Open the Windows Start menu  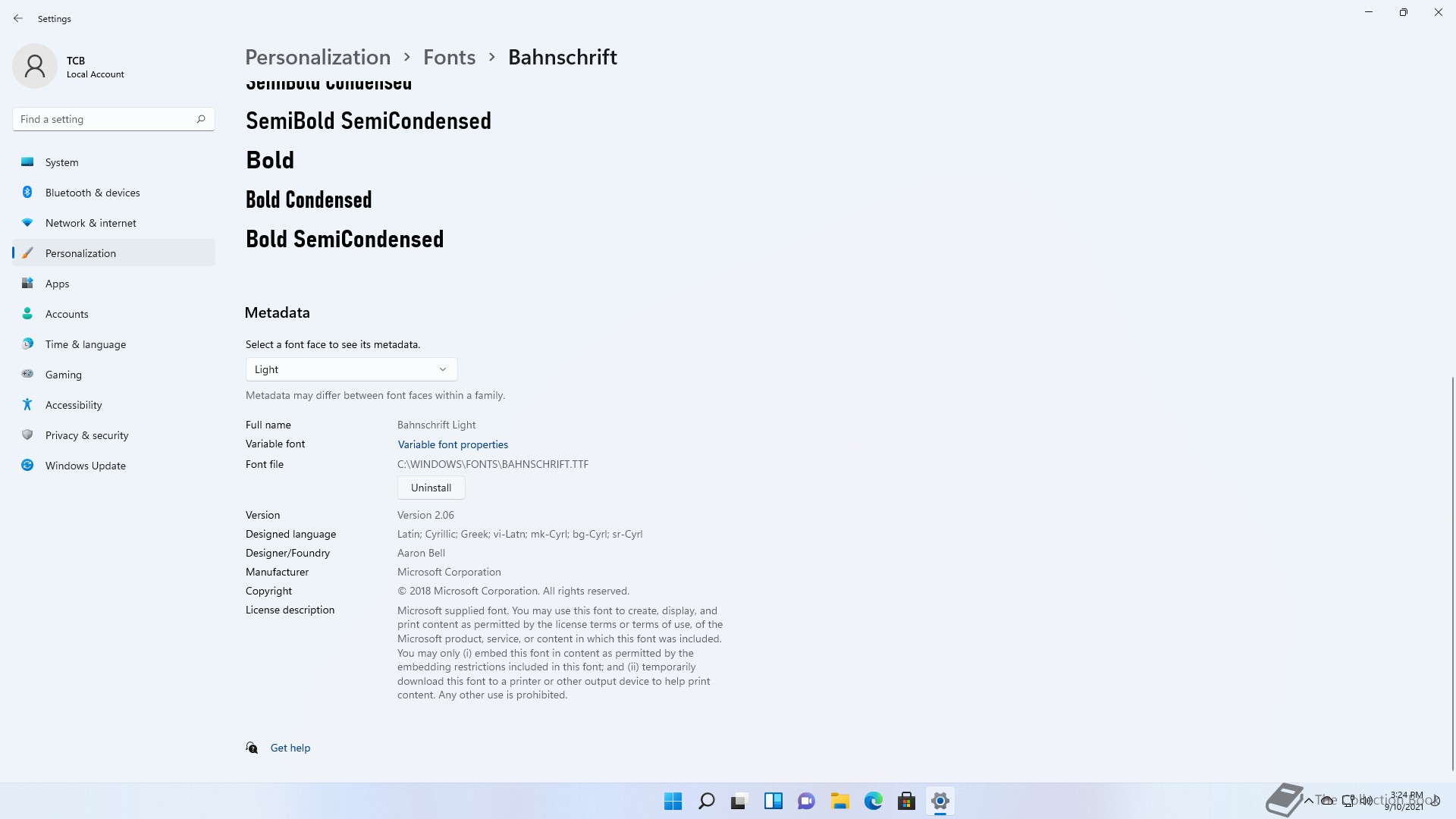[673, 801]
